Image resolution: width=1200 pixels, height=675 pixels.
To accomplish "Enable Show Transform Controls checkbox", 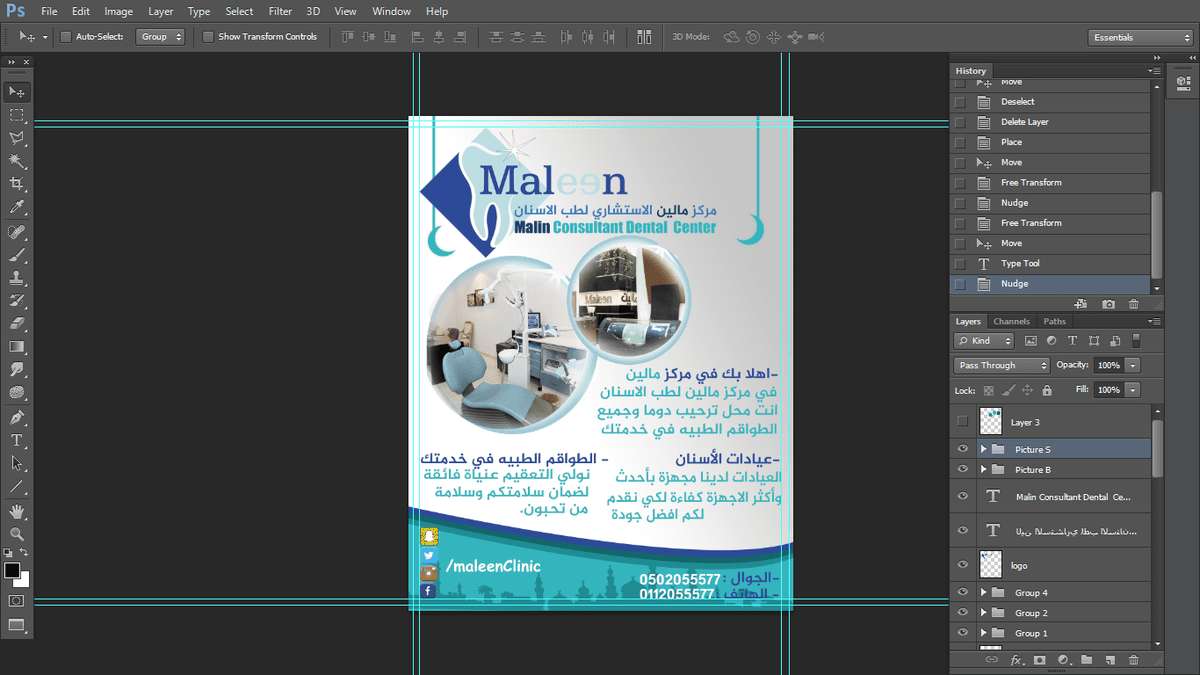I will click(x=208, y=37).
